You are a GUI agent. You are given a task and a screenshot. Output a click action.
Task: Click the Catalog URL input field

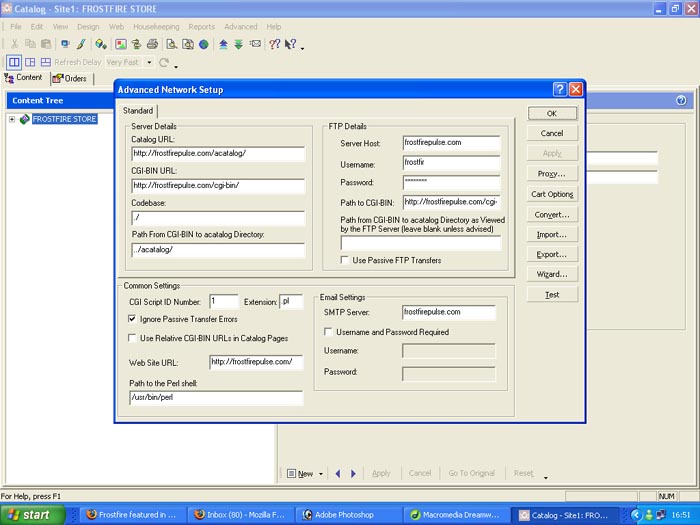(217, 153)
